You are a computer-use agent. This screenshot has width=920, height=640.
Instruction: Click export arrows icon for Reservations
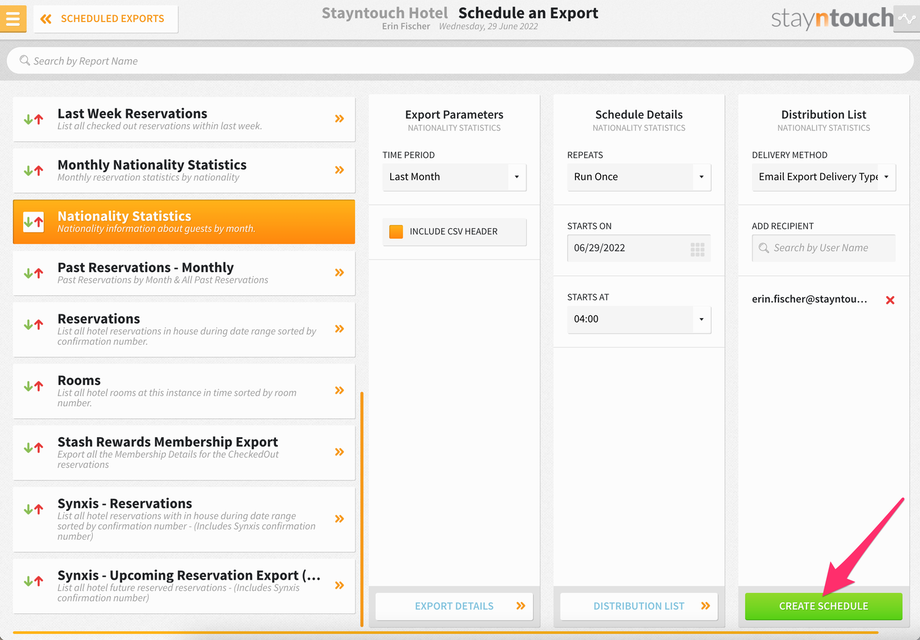tap(33, 324)
